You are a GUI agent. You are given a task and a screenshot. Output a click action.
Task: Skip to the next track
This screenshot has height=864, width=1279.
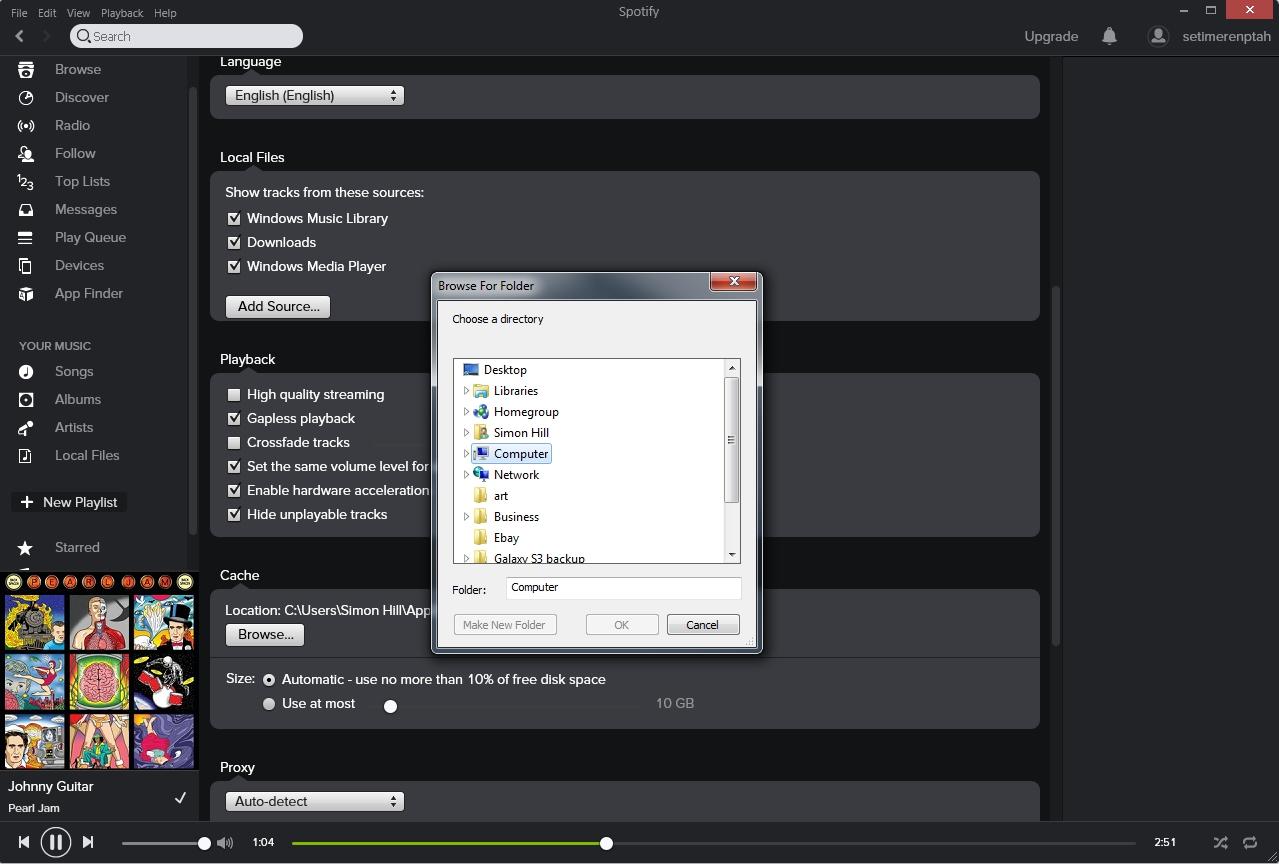coord(88,842)
